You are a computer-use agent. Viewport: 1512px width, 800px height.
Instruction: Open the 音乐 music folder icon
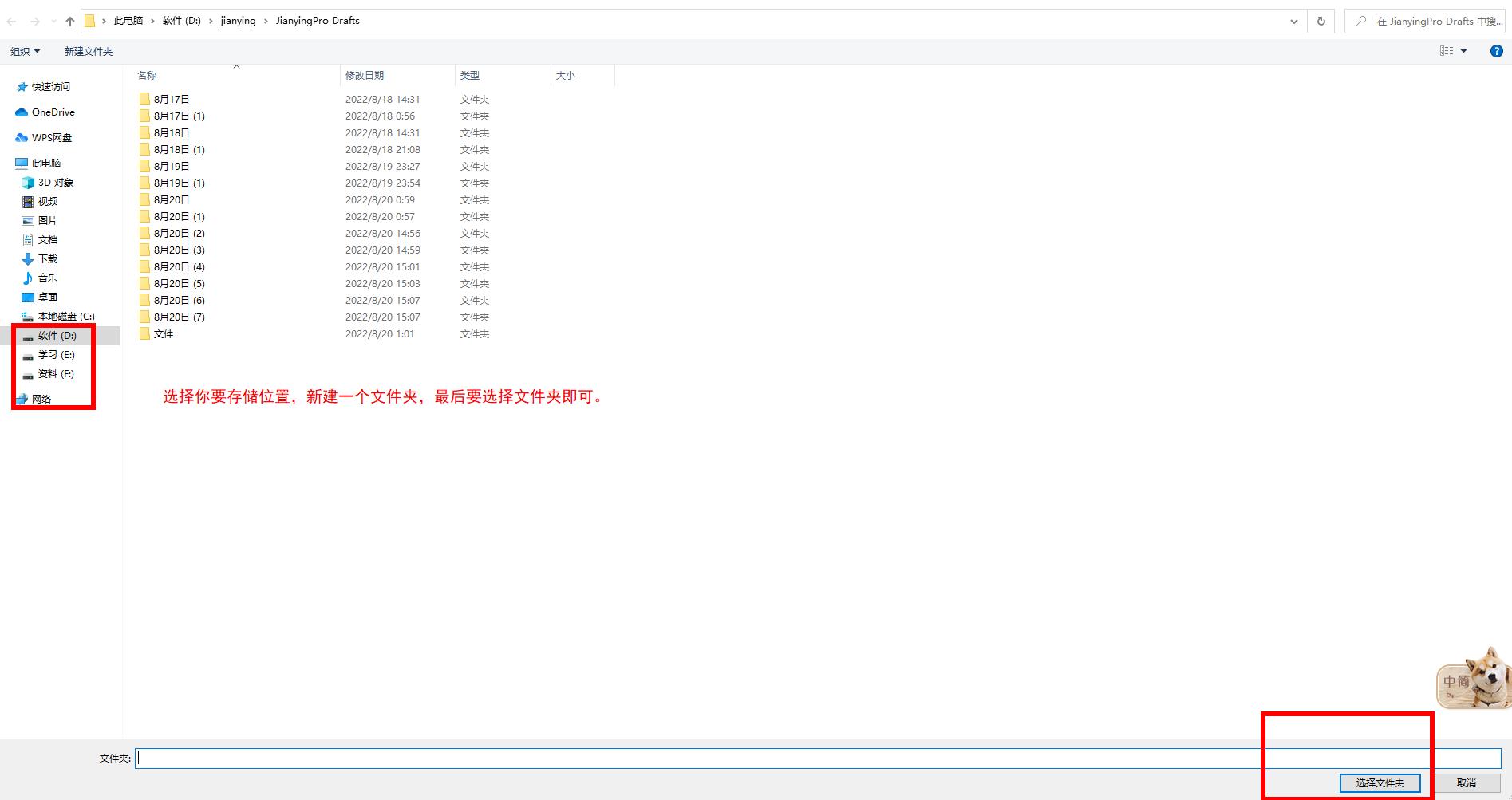click(28, 278)
